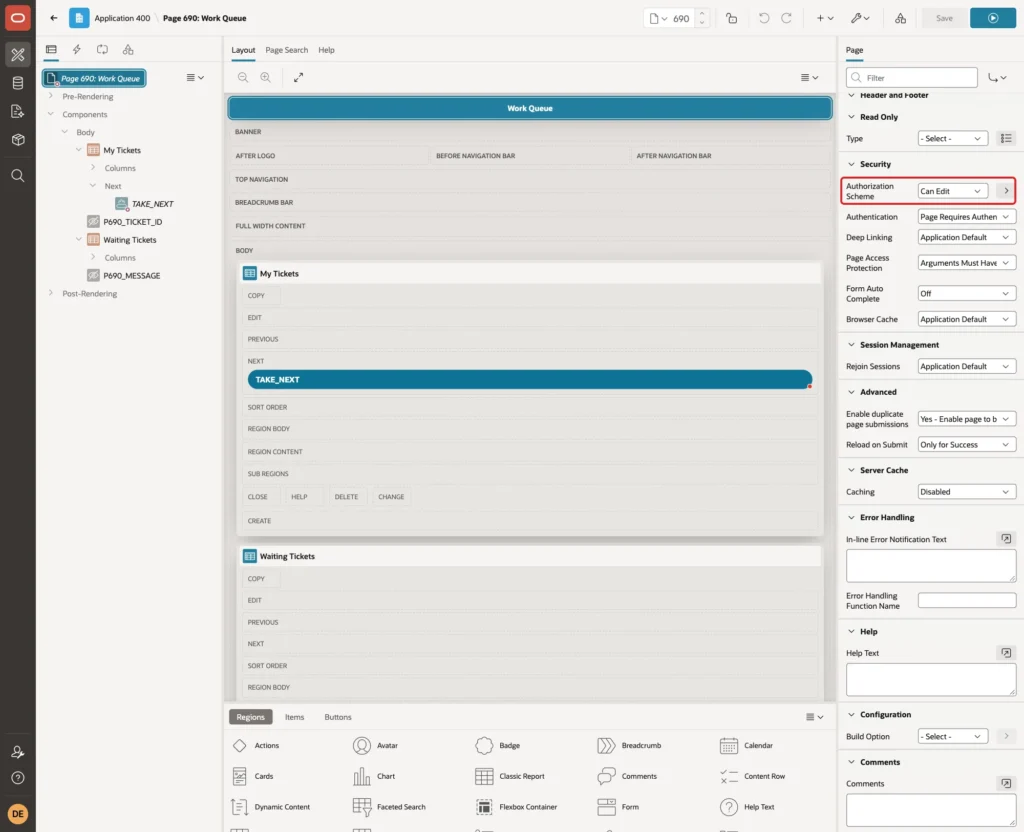Expand Post-Rendering tree node
The image size is (1024, 832).
[x=50, y=293]
